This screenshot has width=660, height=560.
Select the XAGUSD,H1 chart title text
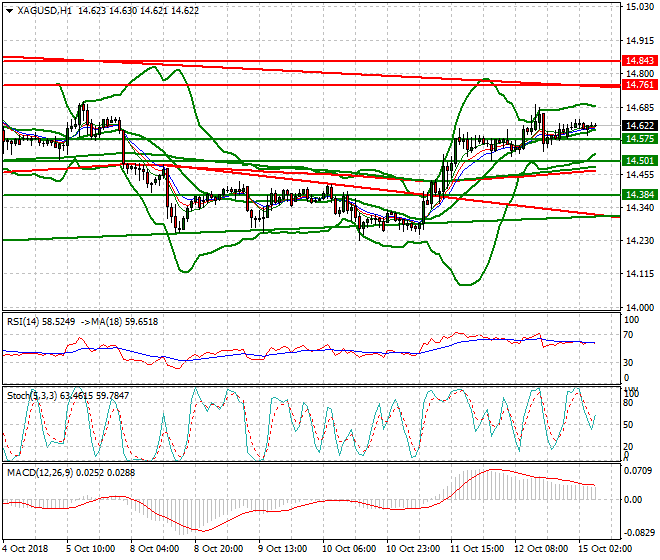tap(44, 11)
